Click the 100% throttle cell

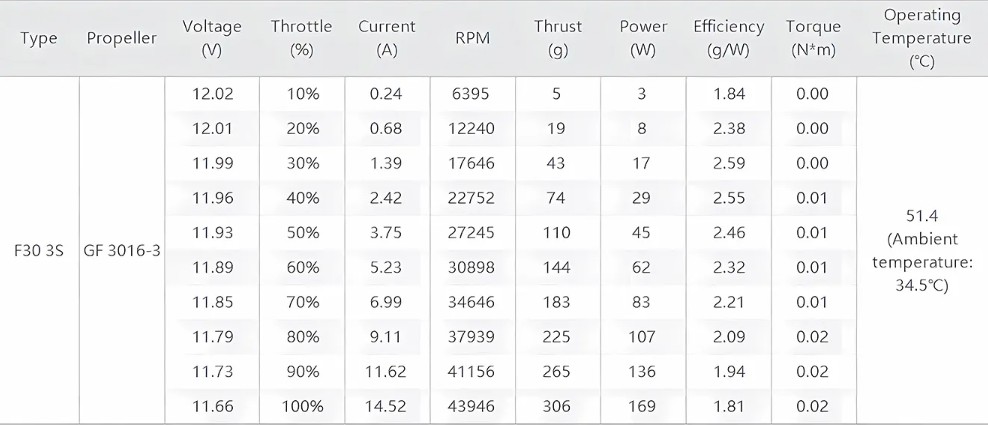click(x=302, y=406)
